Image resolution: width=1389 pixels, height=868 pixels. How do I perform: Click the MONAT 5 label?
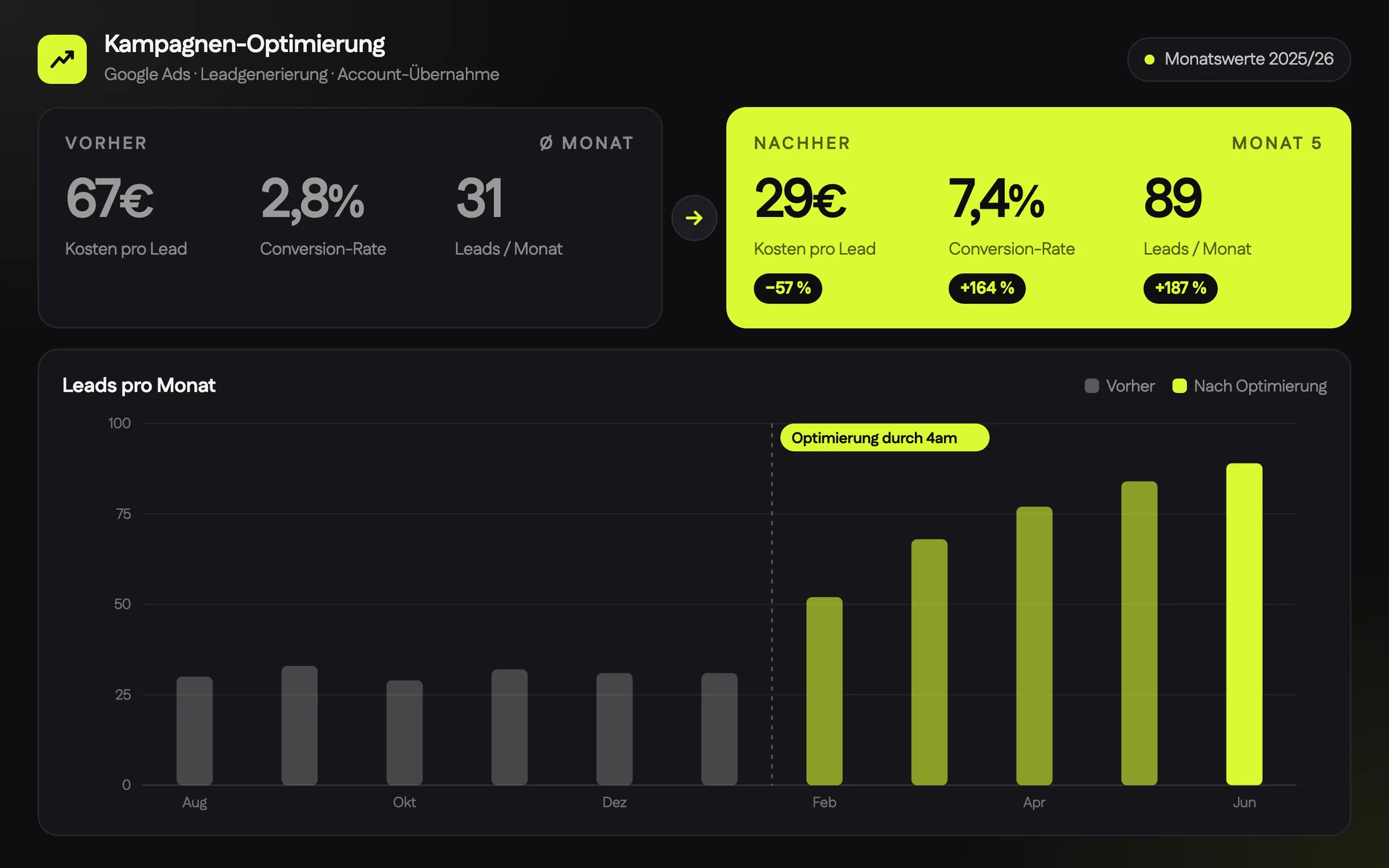click(1277, 143)
